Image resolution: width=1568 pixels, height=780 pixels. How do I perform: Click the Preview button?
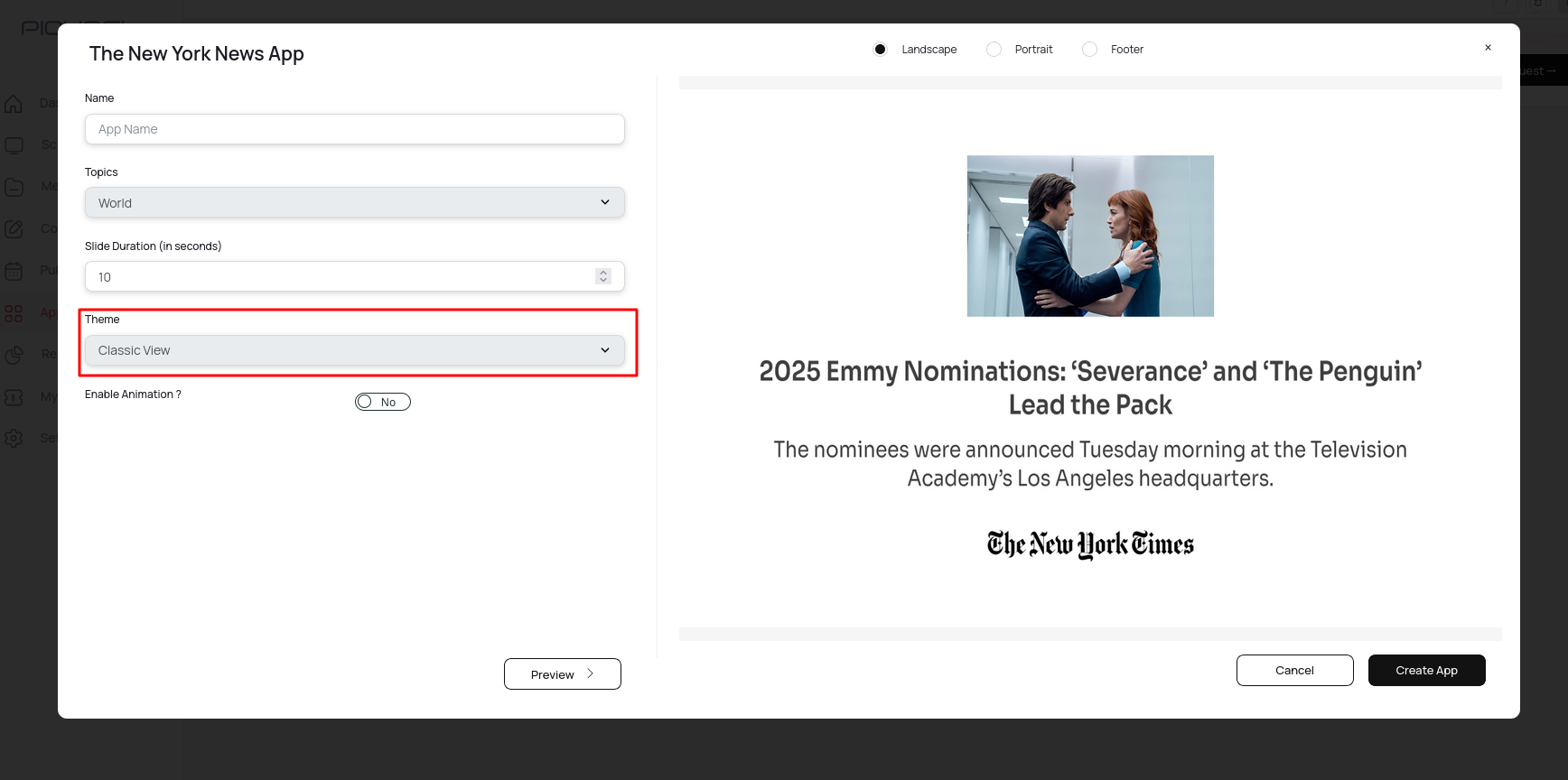coord(562,674)
